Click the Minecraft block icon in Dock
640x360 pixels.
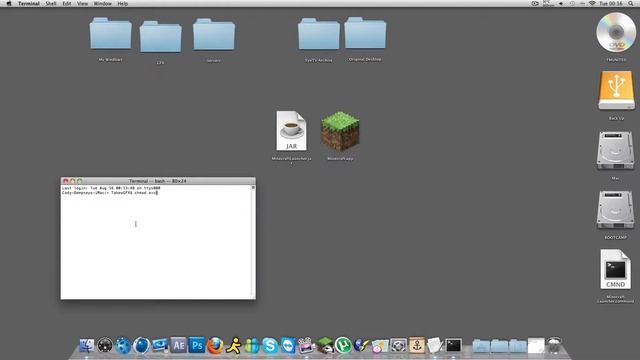325,345
